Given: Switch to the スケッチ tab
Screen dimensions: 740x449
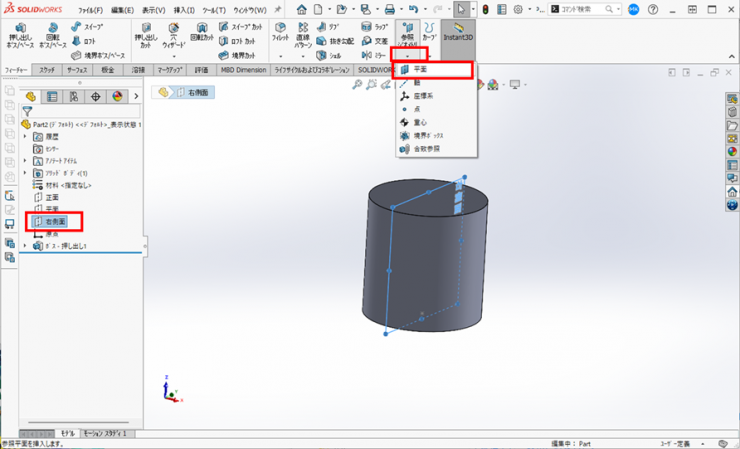Looking at the screenshot, I should pos(47,71).
